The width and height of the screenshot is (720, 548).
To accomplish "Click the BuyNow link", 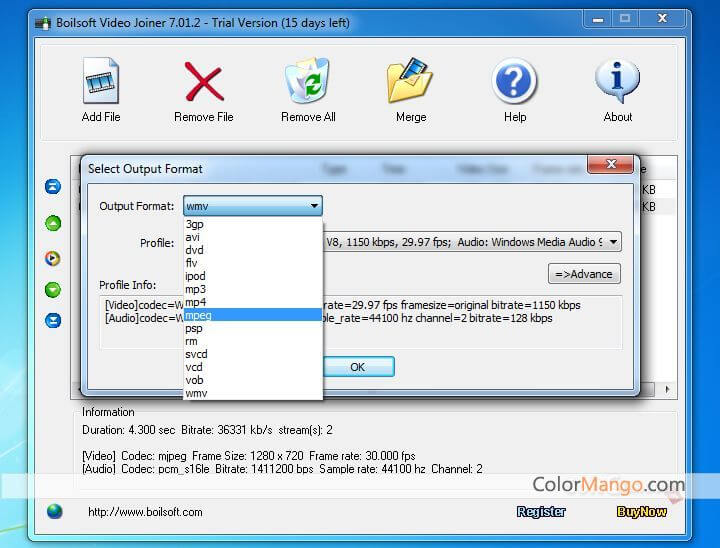I will [x=642, y=512].
